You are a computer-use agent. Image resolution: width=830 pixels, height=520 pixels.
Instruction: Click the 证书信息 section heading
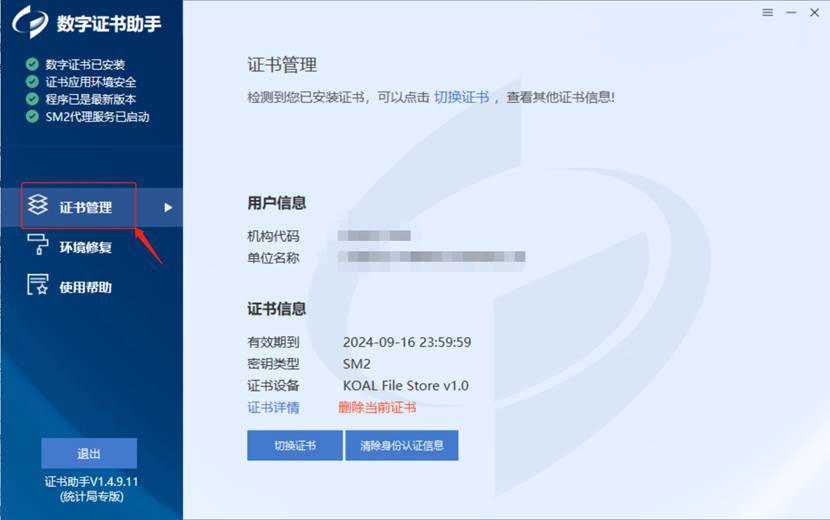(x=276, y=309)
